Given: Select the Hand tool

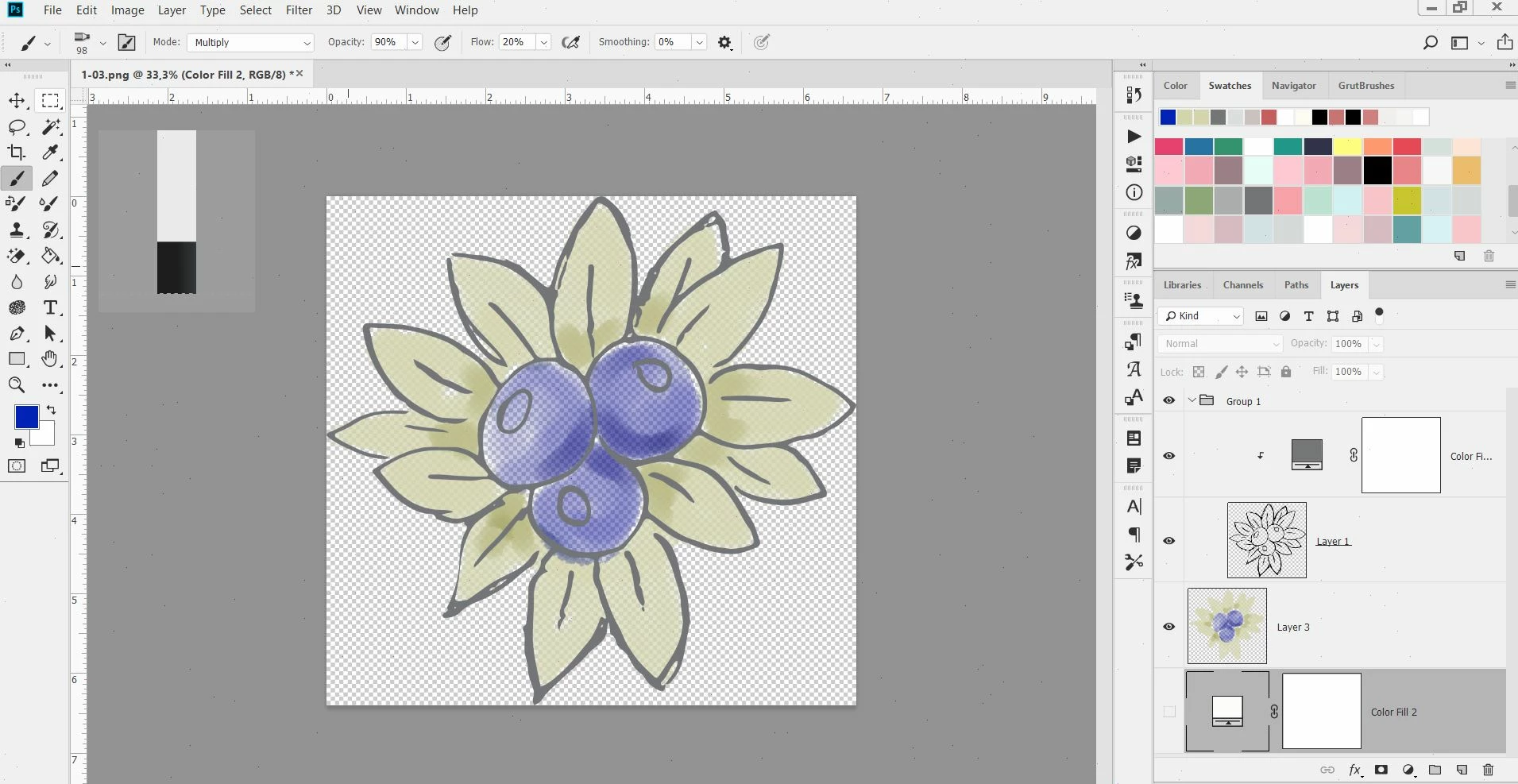Looking at the screenshot, I should tap(50, 359).
